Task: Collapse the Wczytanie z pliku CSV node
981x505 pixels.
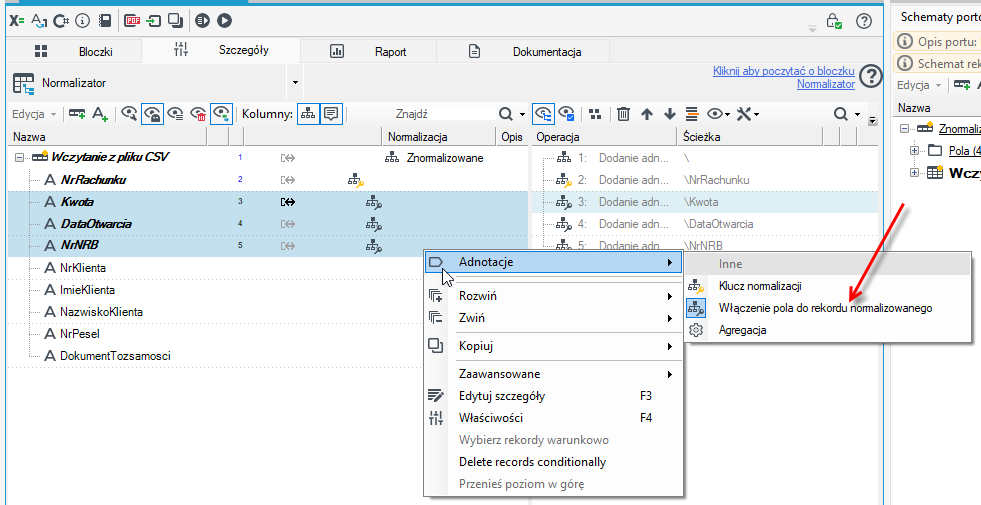Action: click(x=19, y=158)
